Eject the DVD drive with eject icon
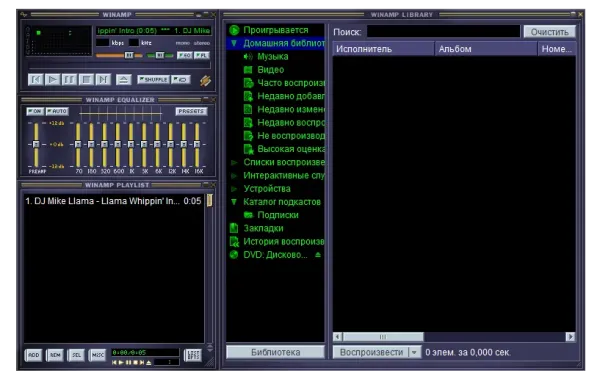The image size is (600, 375). tap(318, 255)
